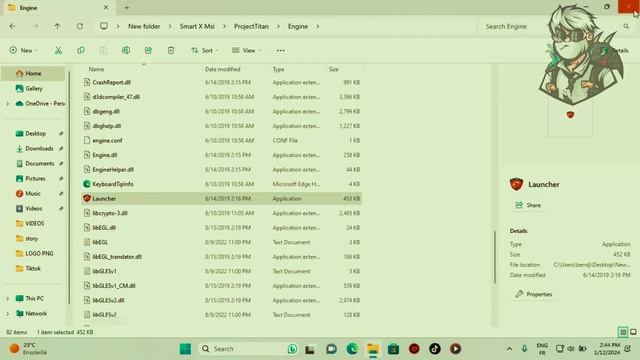Image resolution: width=640 pixels, height=360 pixels.
Task: Open Microsoft Edge from the taskbar
Action: pos(352,349)
